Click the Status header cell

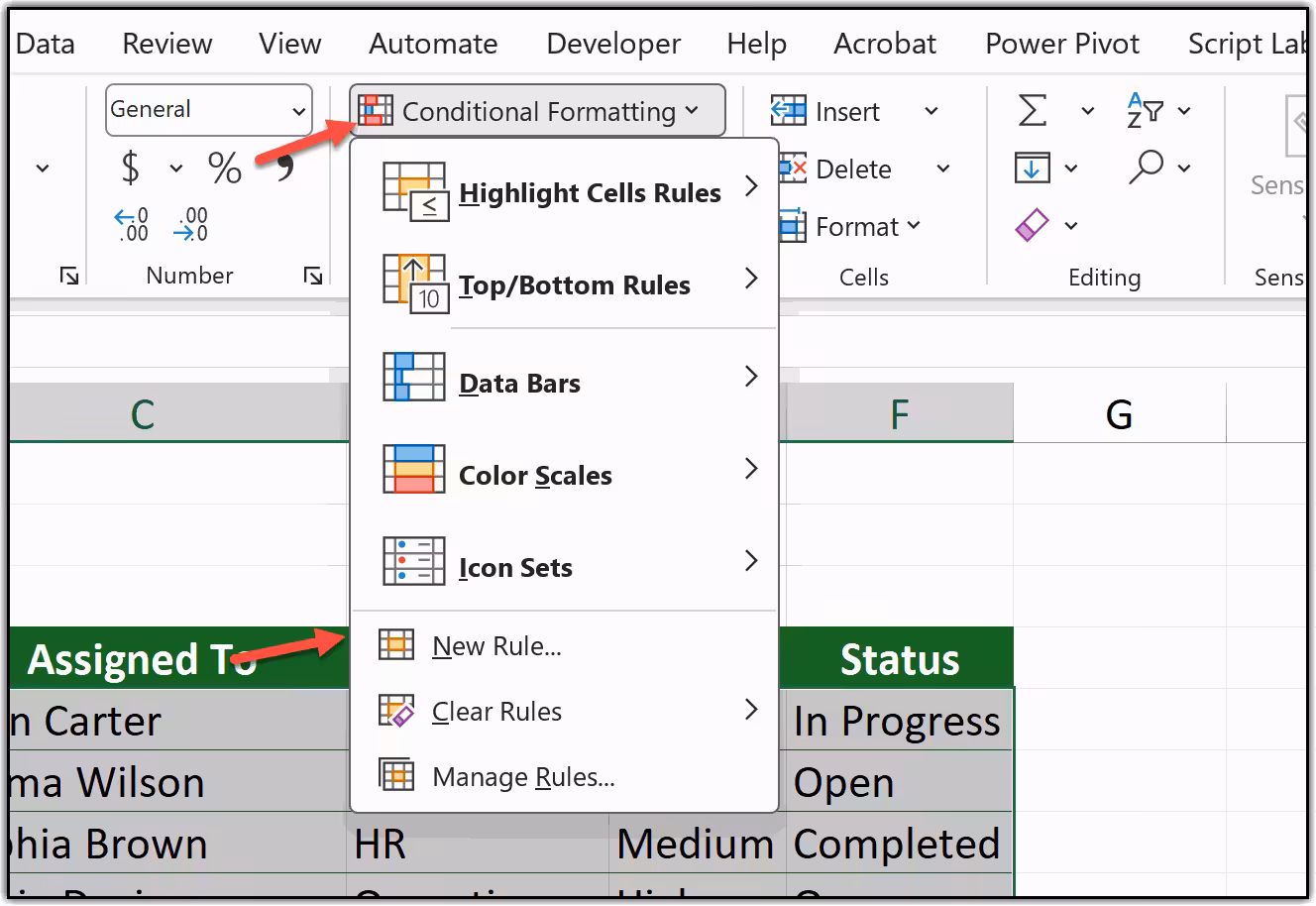pyautogui.click(x=899, y=659)
